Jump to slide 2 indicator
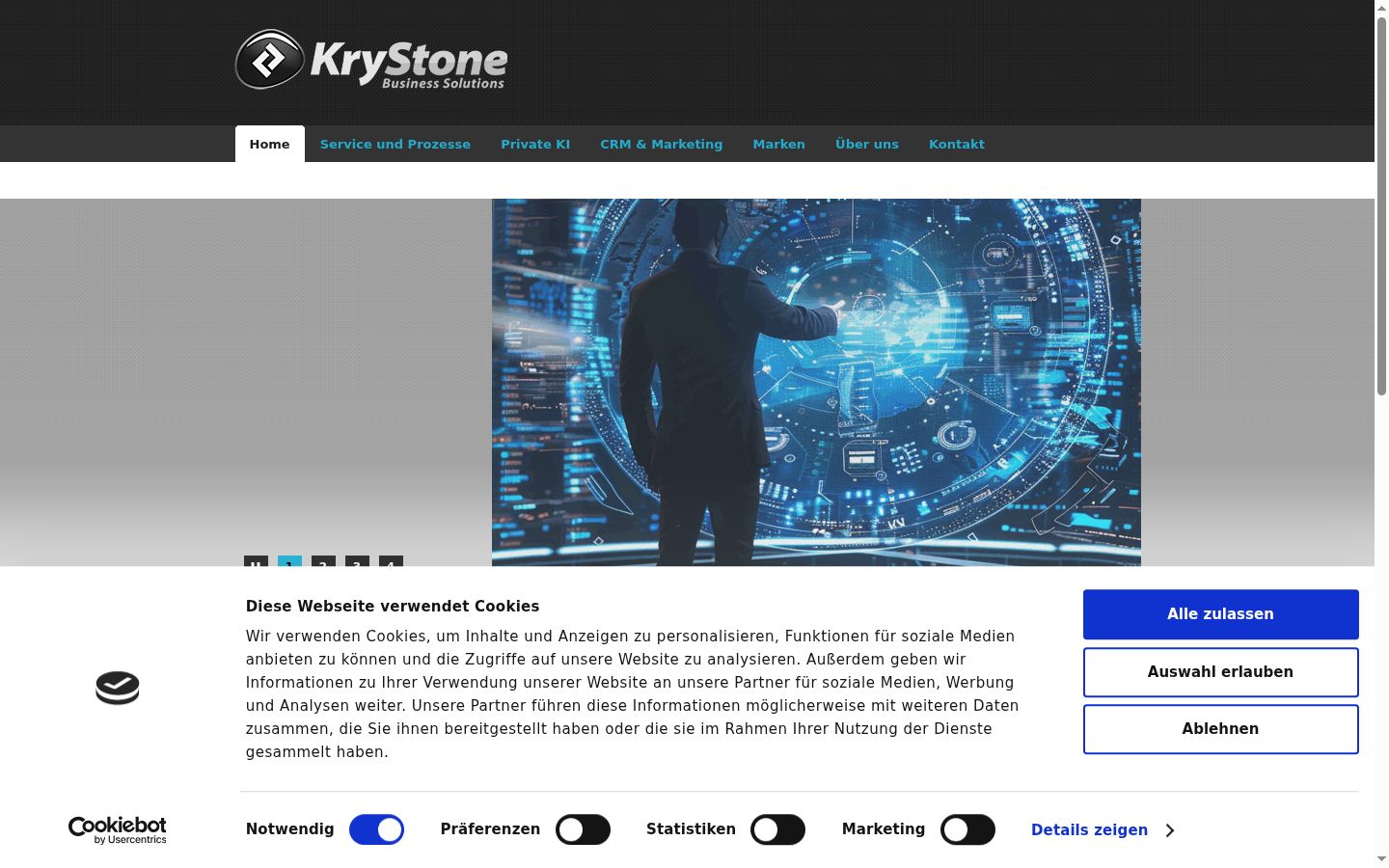Screen dimensions: 1389x868 click(x=323, y=561)
